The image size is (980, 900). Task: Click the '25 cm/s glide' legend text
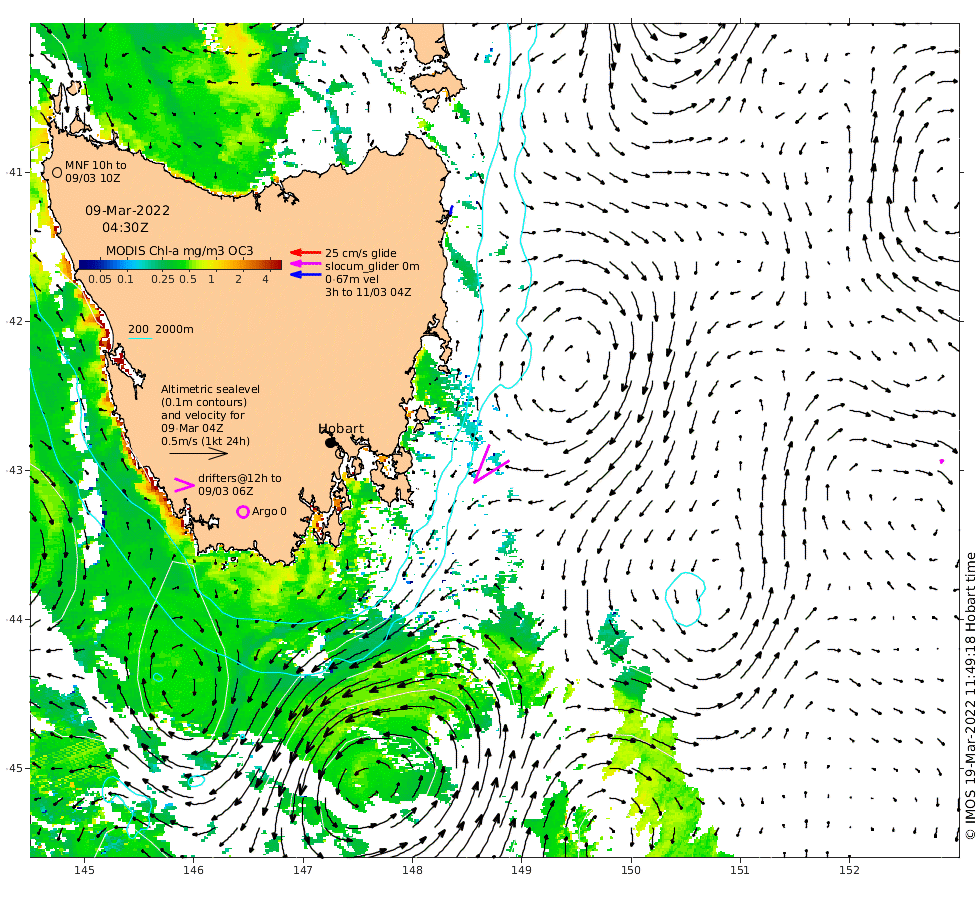click(361, 253)
